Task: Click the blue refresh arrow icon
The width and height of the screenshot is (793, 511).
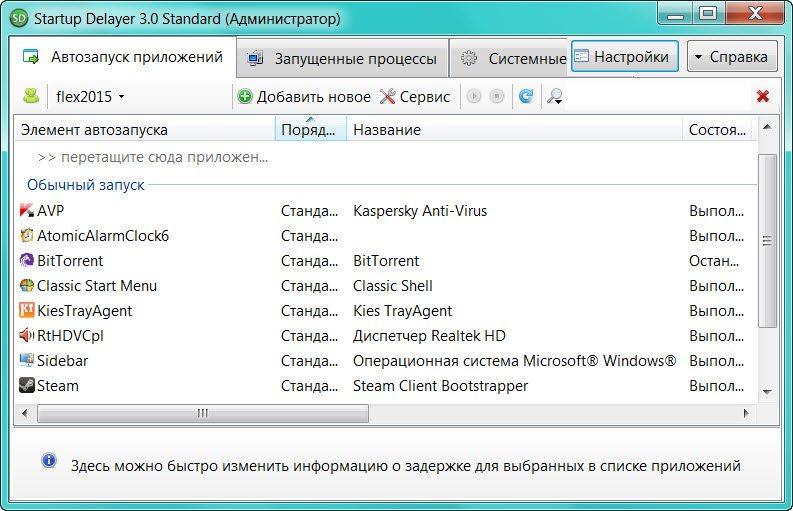Action: (526, 96)
